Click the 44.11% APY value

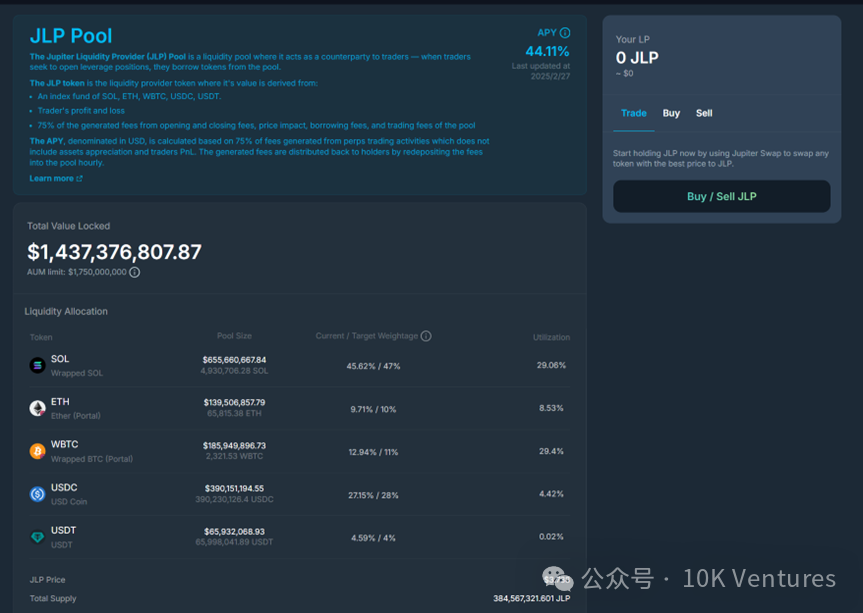point(547,51)
